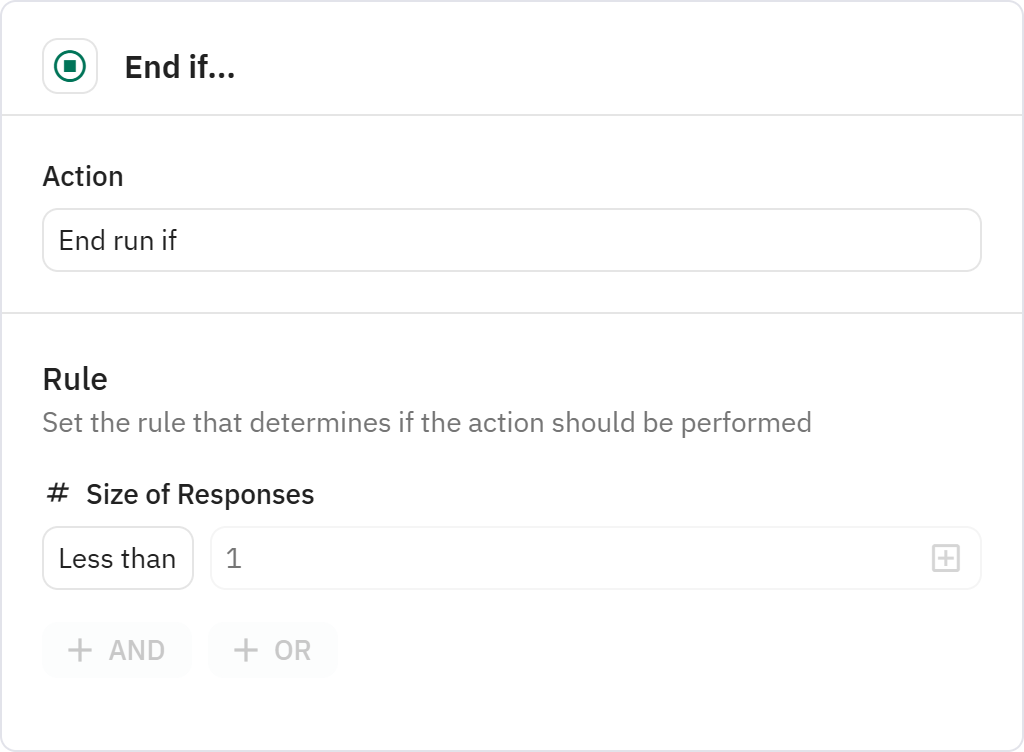Open the "End run if" action dropdown
The width and height of the screenshot is (1024, 752).
(511, 240)
